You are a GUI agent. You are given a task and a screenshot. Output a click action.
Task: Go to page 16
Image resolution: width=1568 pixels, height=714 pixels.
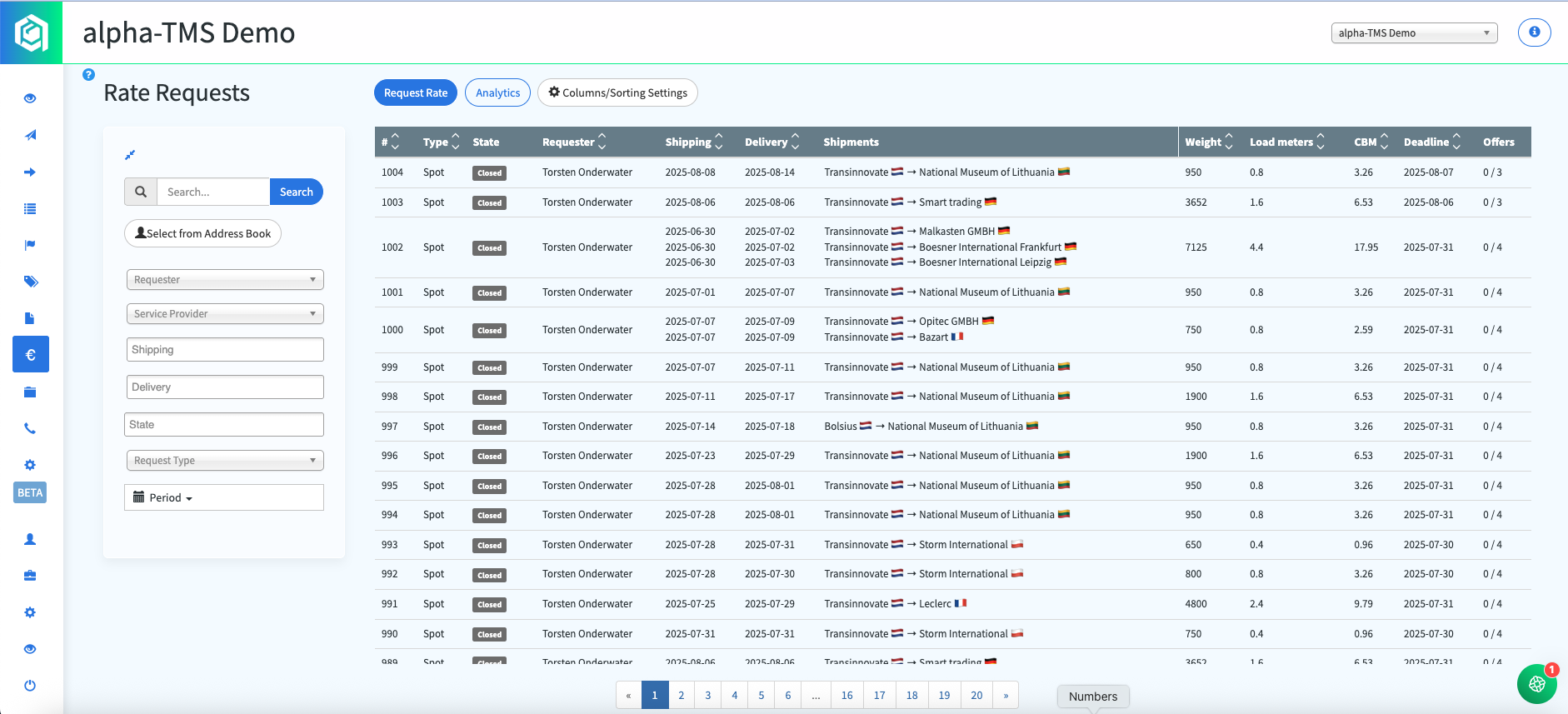[x=847, y=695]
